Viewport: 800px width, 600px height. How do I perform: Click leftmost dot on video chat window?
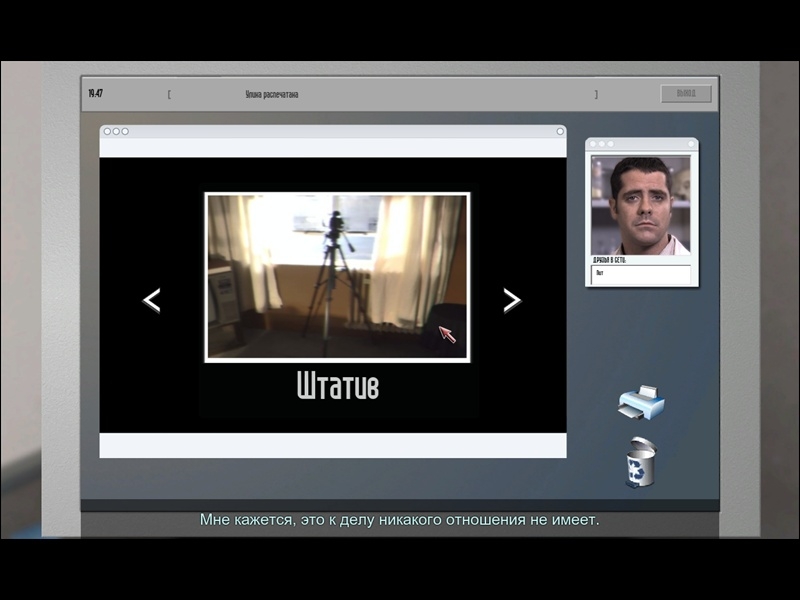click(x=592, y=144)
